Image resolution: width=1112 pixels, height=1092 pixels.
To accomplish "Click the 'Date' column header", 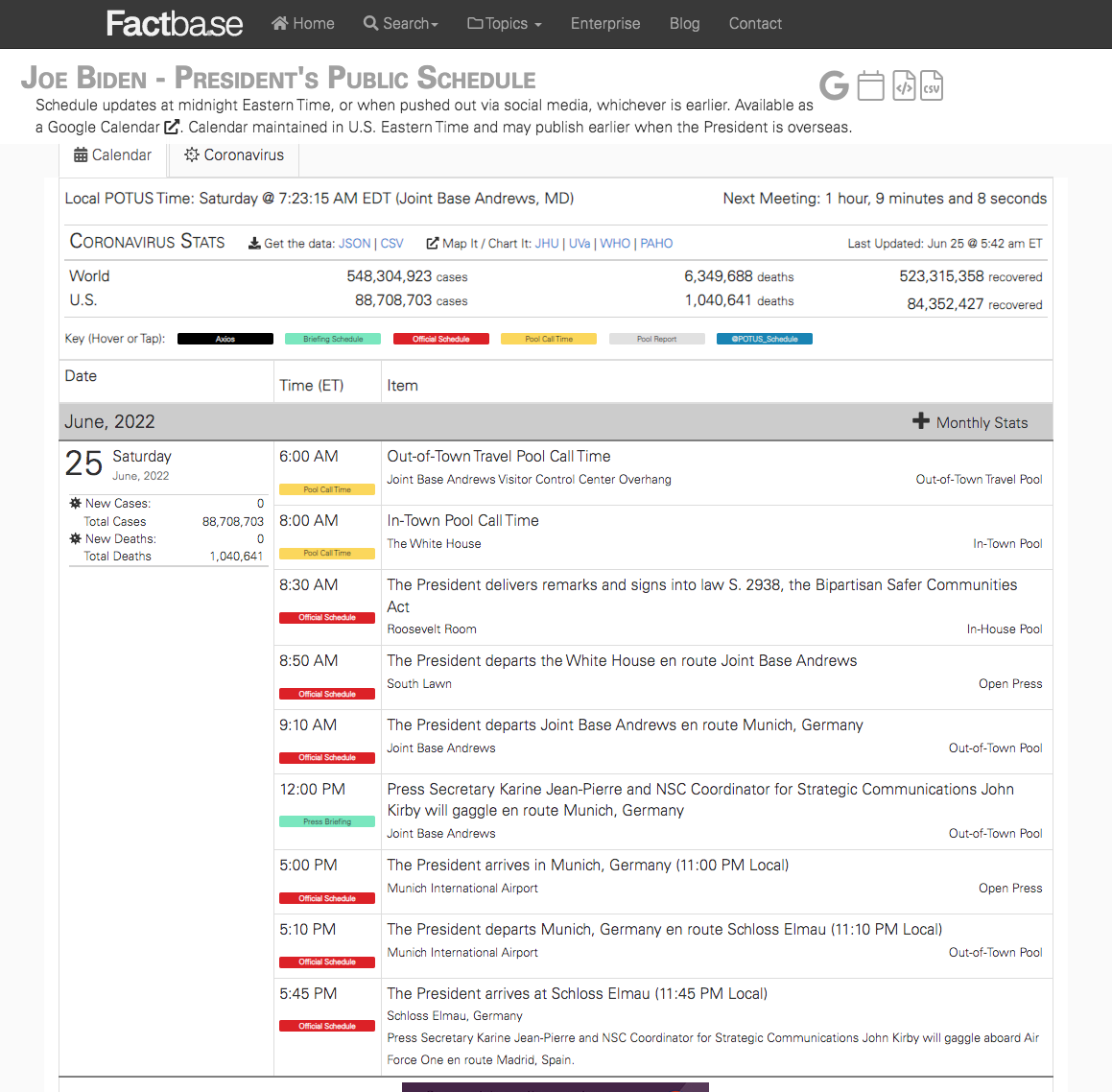I will pyautogui.click(x=81, y=376).
